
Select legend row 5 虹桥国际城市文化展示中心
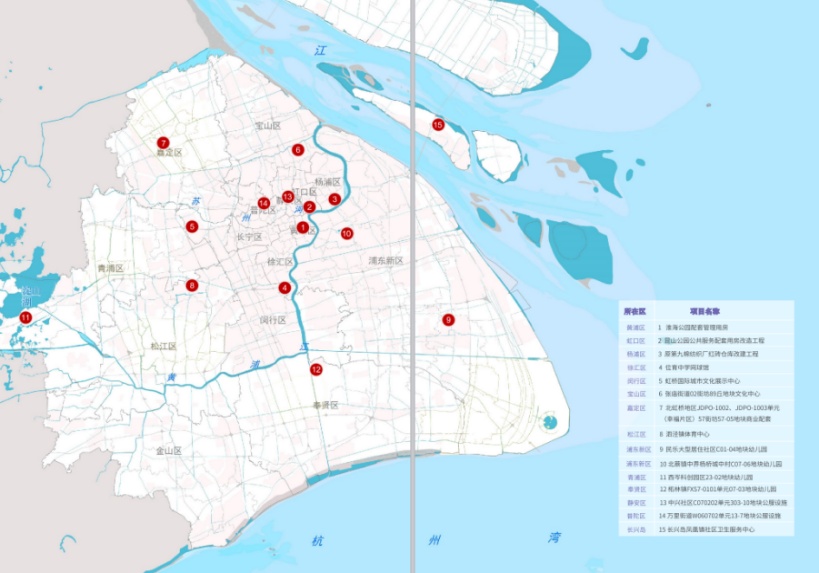click(x=699, y=381)
